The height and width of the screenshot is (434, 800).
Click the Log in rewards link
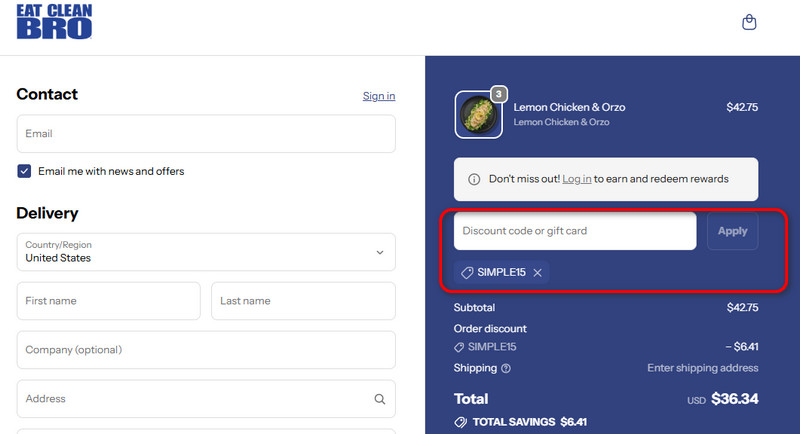click(x=576, y=179)
